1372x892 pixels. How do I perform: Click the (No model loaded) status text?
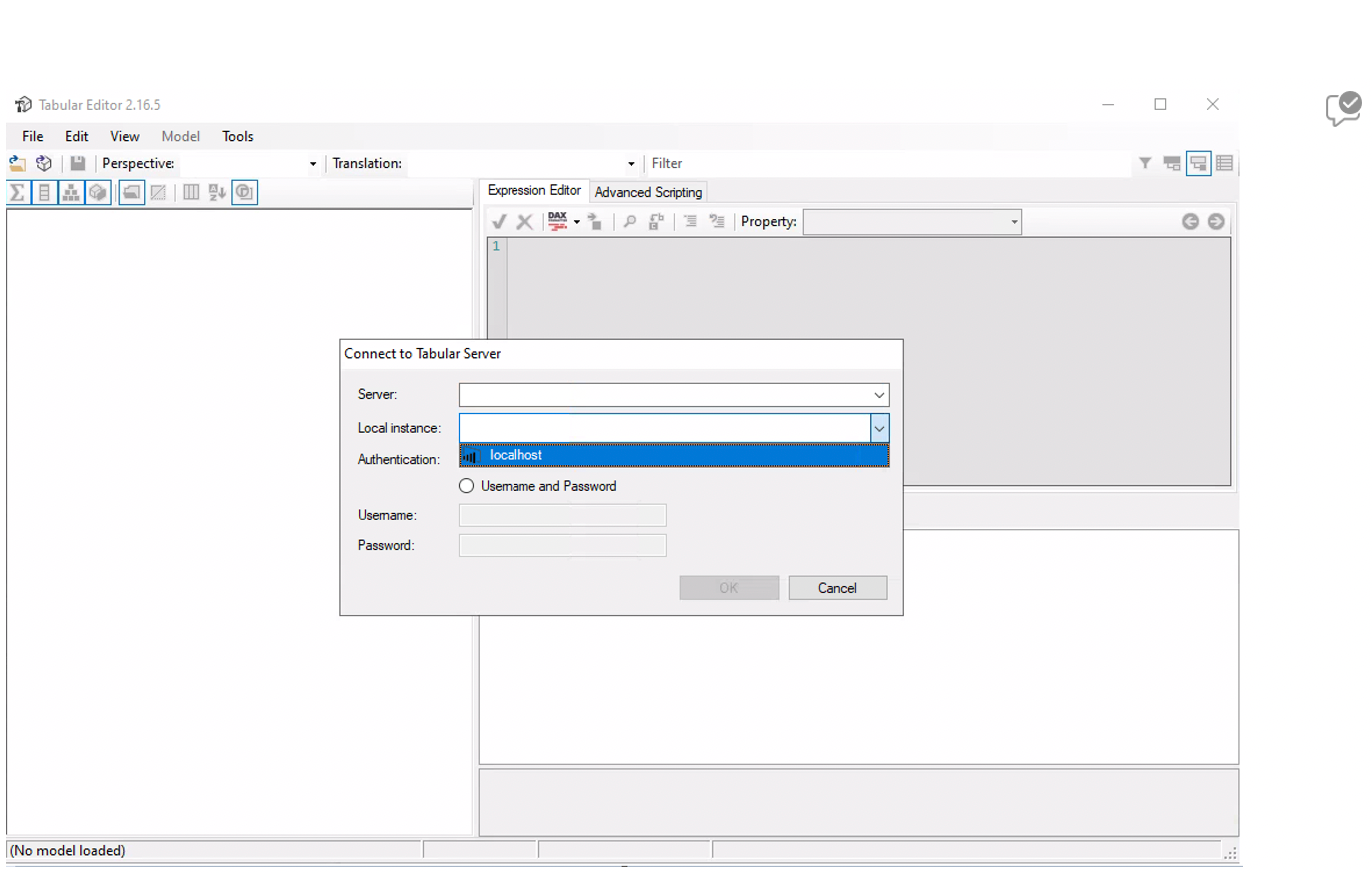pyautogui.click(x=68, y=850)
